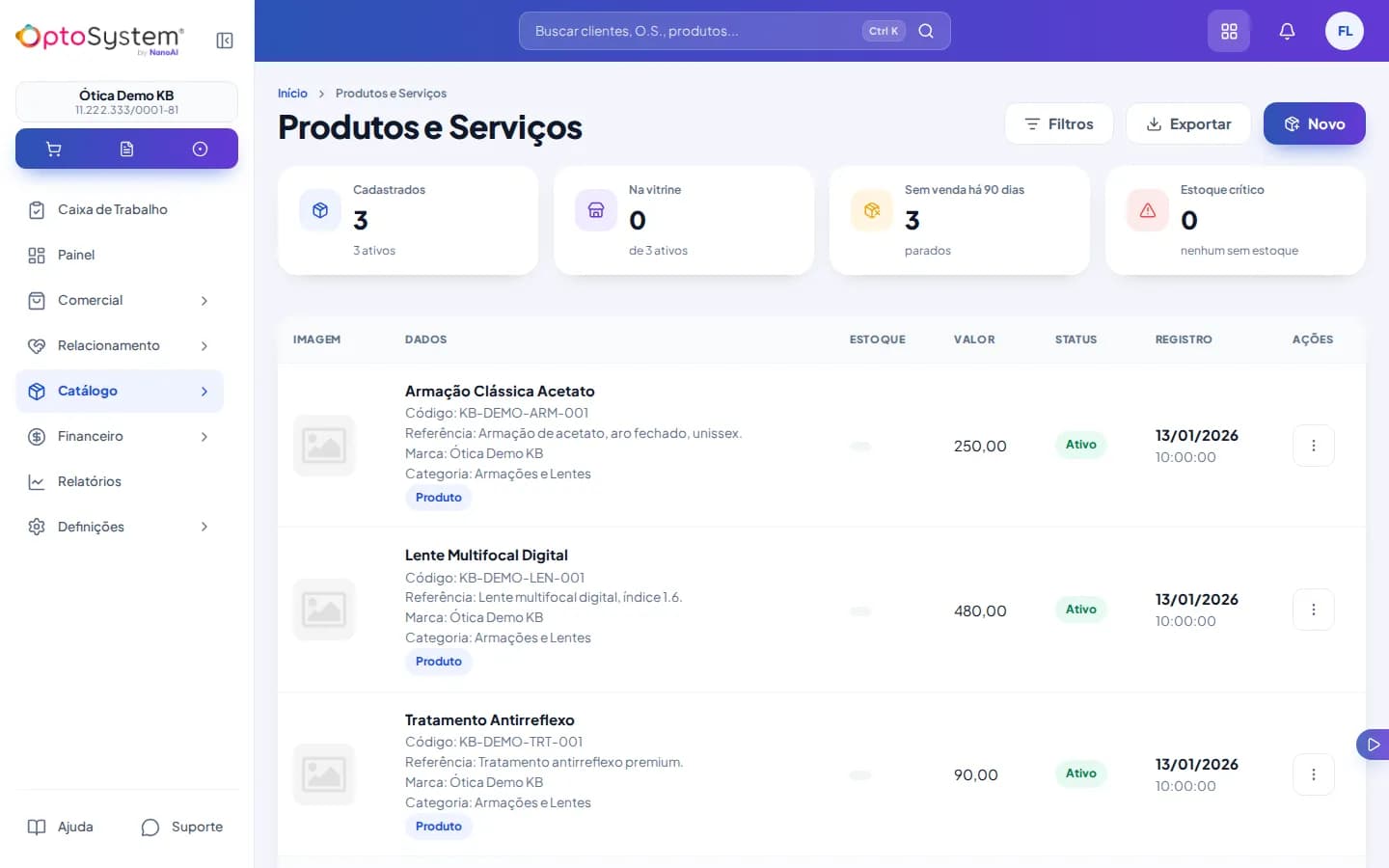Select the Ótica Demo KB company card
Viewport: 1389px width, 868px height.
pyautogui.click(x=126, y=101)
